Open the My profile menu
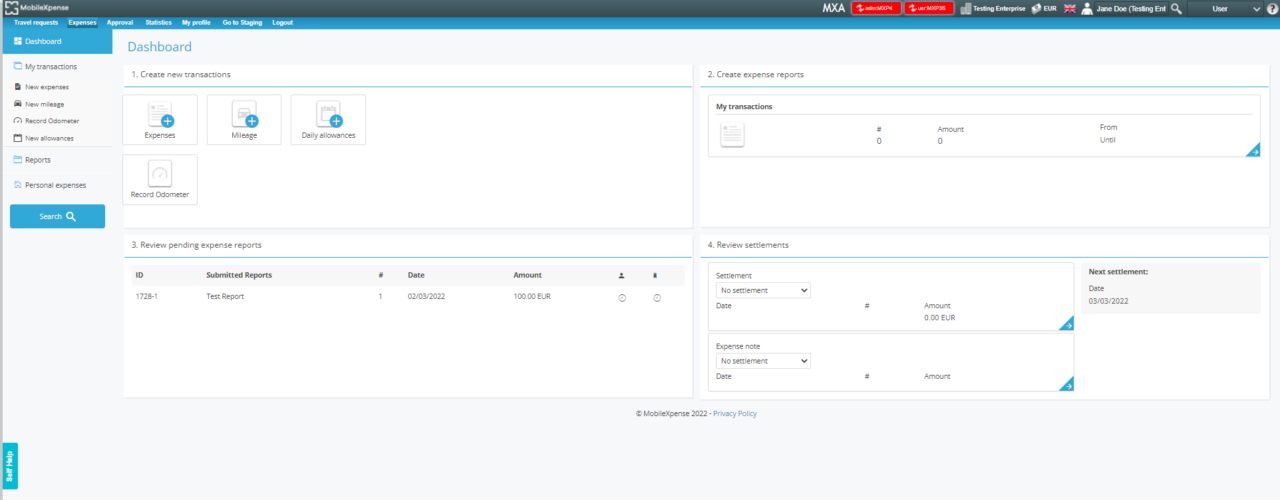This screenshot has width=1280, height=500. tap(197, 22)
